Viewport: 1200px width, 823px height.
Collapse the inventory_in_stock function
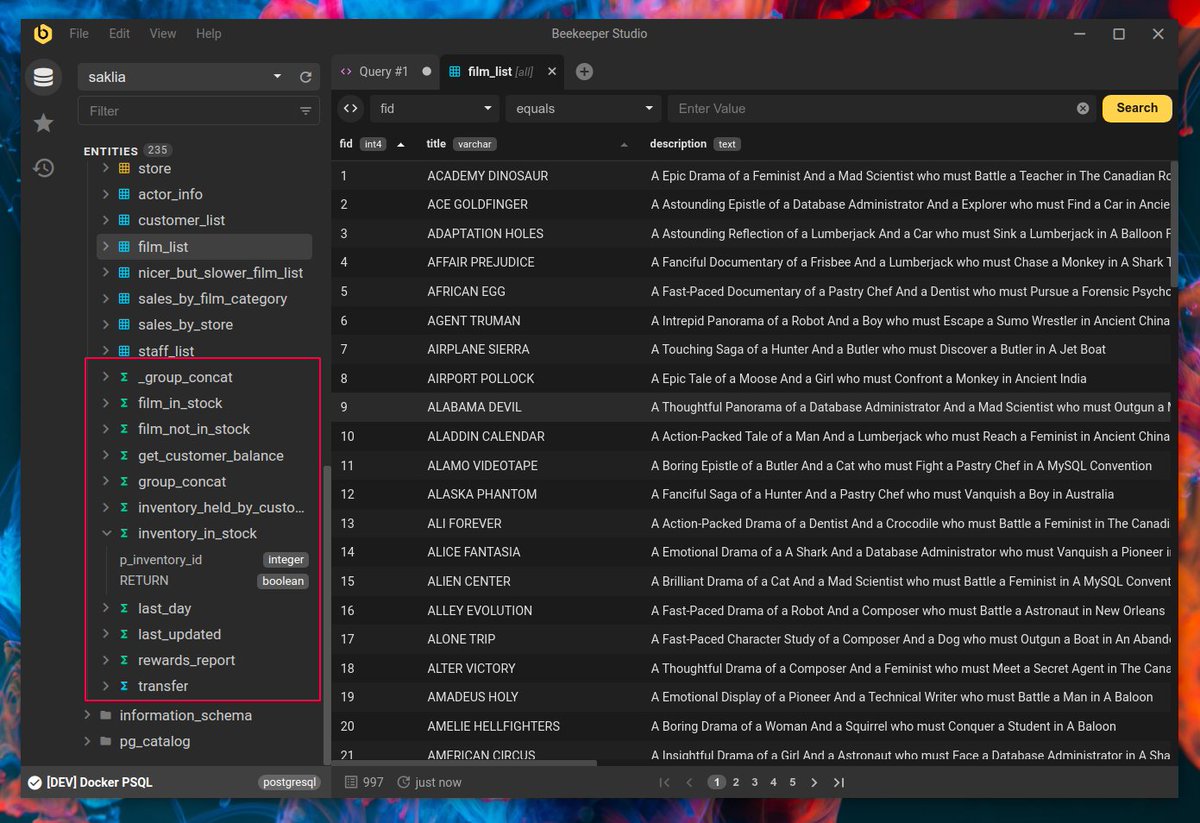coord(105,534)
